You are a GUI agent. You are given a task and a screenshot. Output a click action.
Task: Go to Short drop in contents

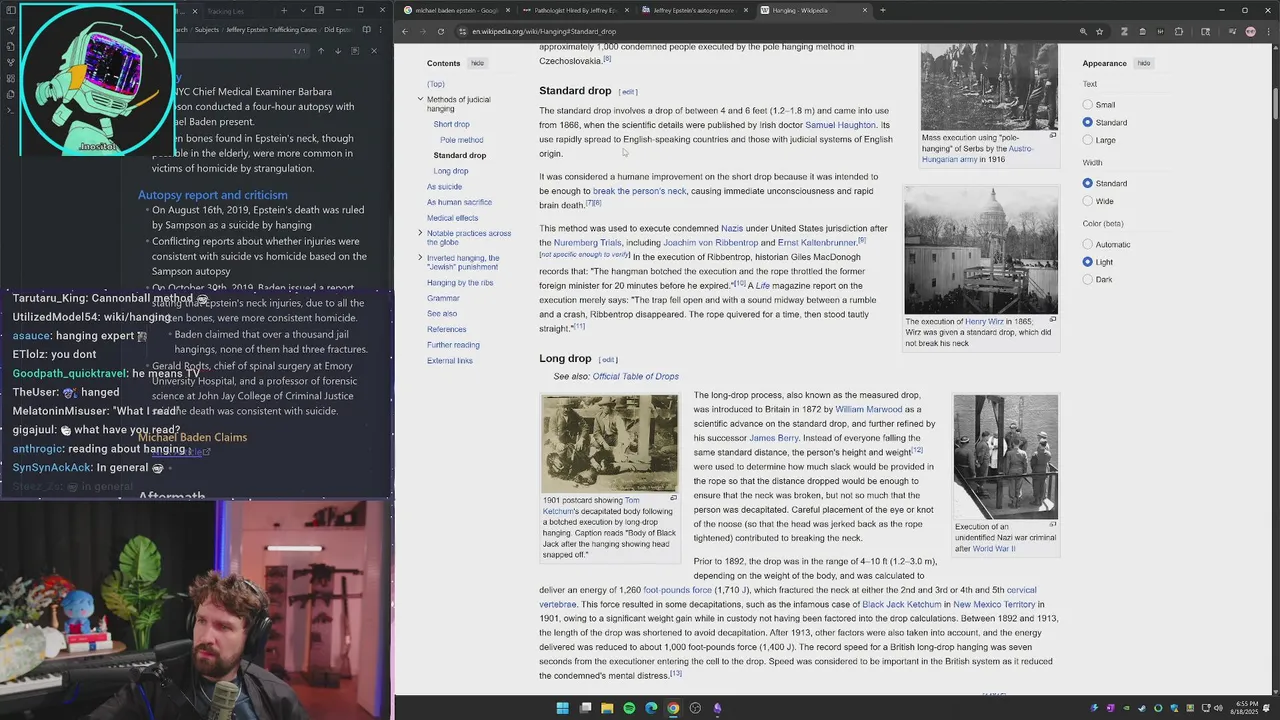pos(451,124)
